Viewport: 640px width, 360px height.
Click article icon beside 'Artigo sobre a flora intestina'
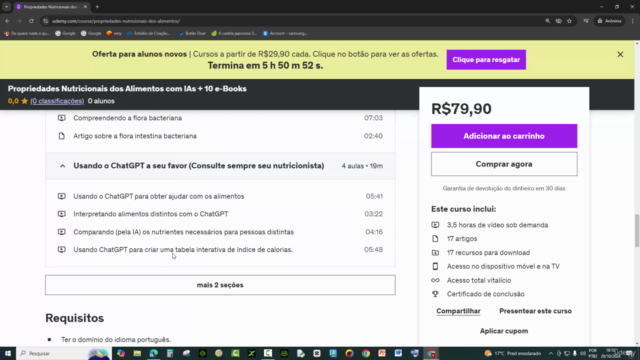tap(62, 136)
